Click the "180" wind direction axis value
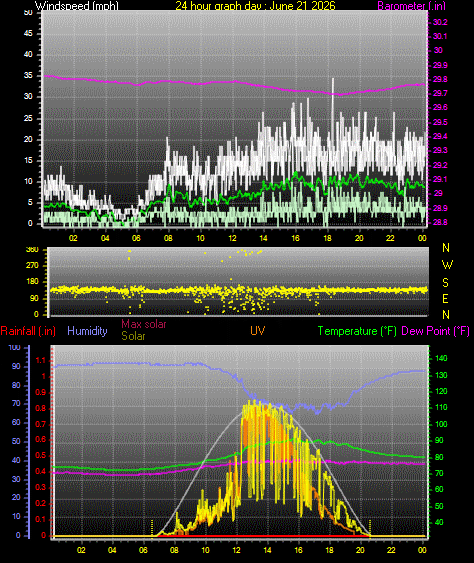The height and width of the screenshot is (563, 474). pyautogui.click(x=32, y=281)
